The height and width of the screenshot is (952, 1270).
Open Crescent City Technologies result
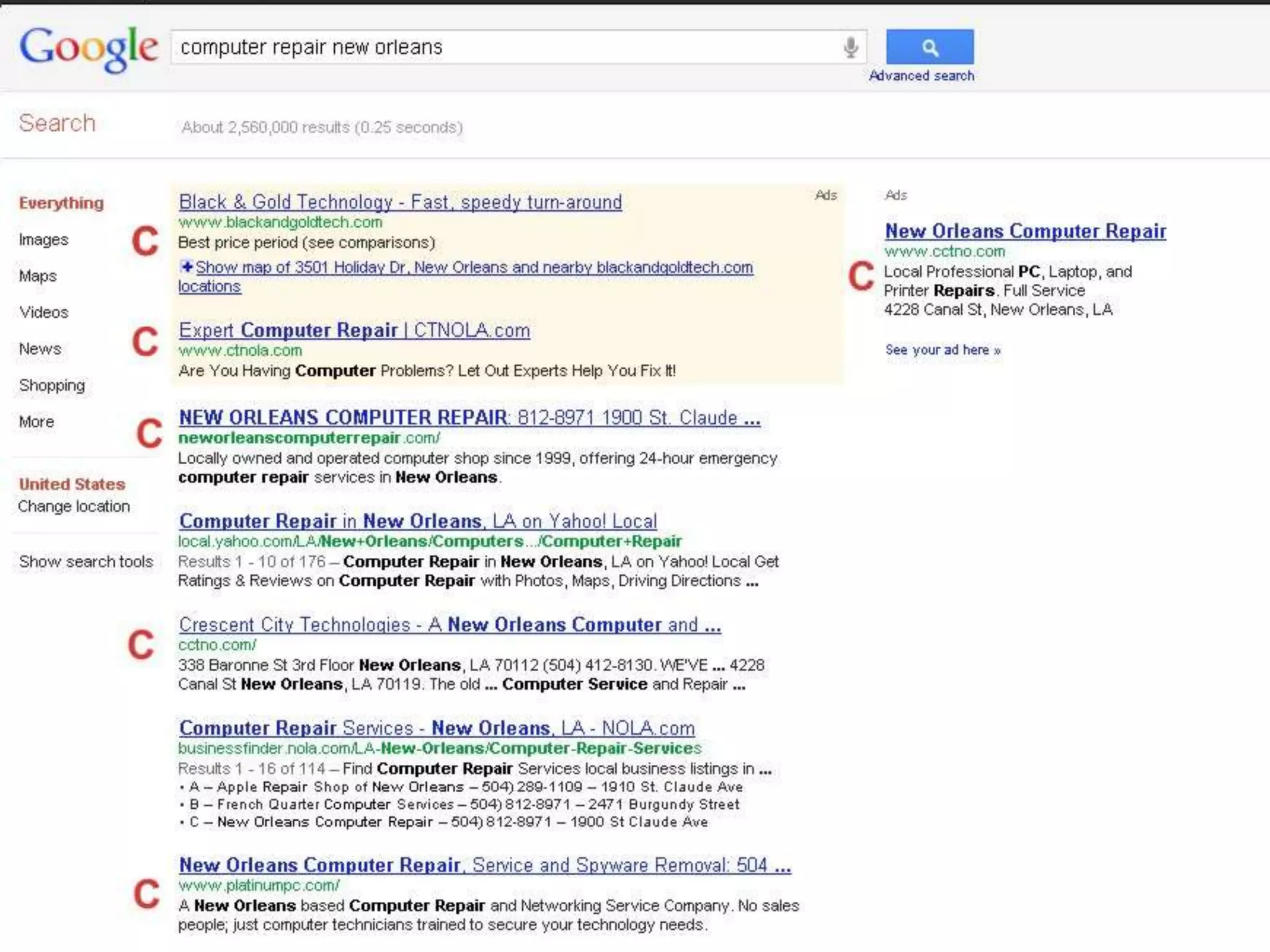tap(450, 625)
